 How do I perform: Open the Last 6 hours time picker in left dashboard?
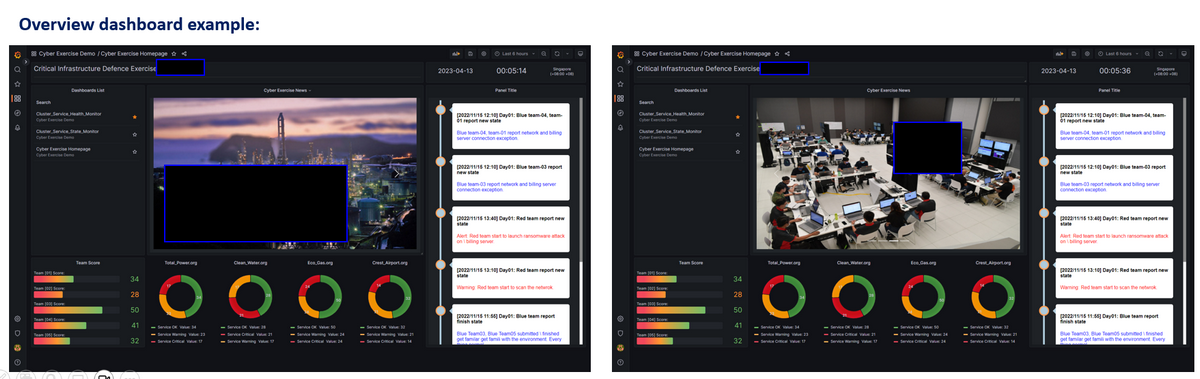tap(515, 54)
